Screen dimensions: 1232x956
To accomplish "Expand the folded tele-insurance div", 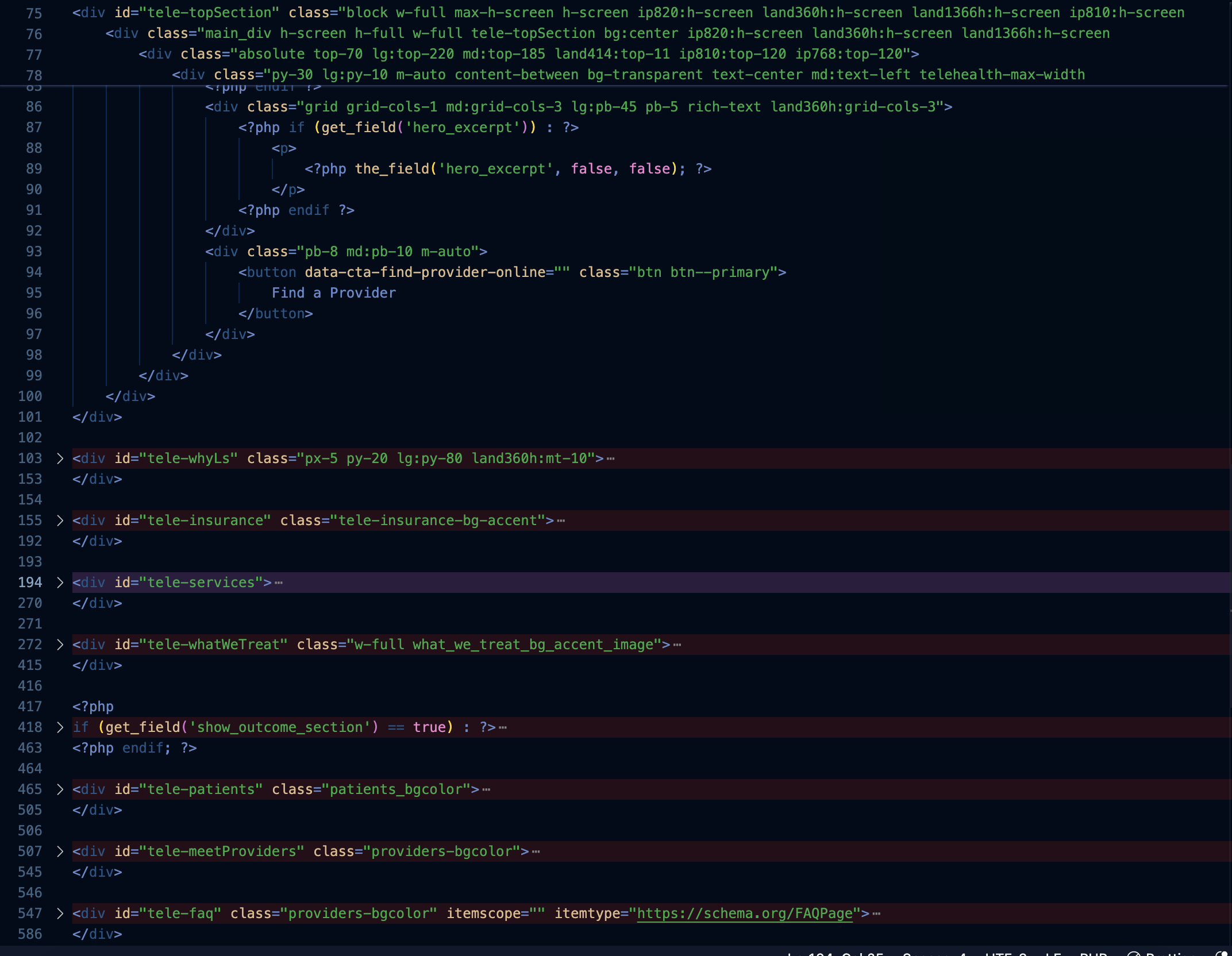I will tap(60, 521).
